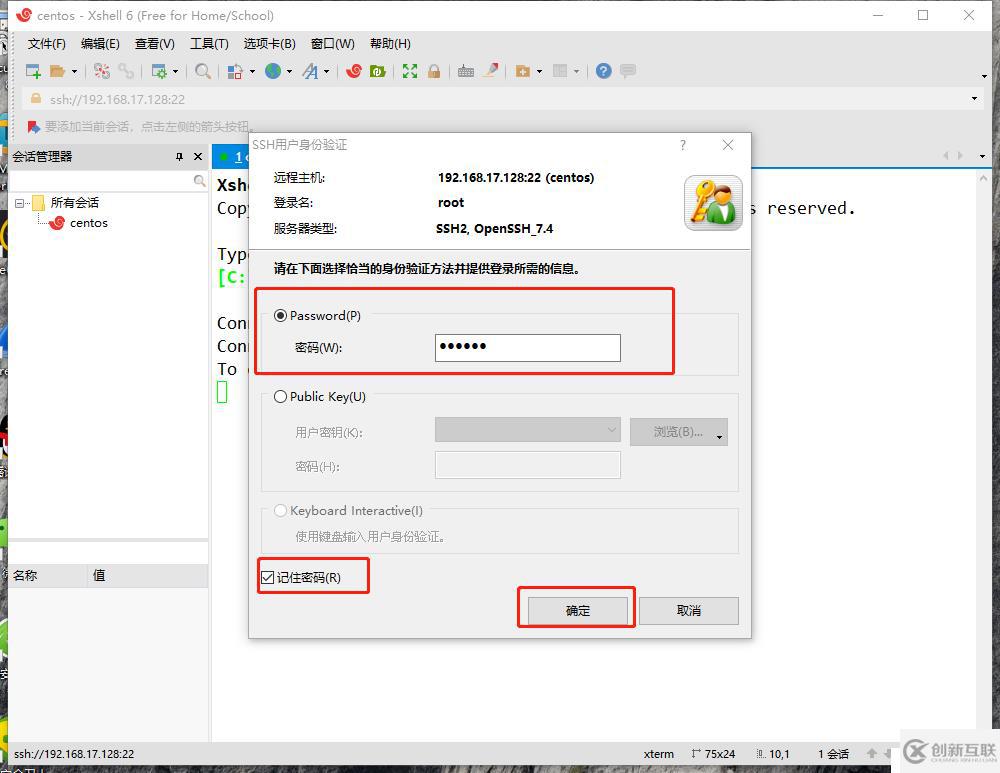1000x773 pixels.
Task: Select the Public Key(U) radio button
Action: click(280, 397)
